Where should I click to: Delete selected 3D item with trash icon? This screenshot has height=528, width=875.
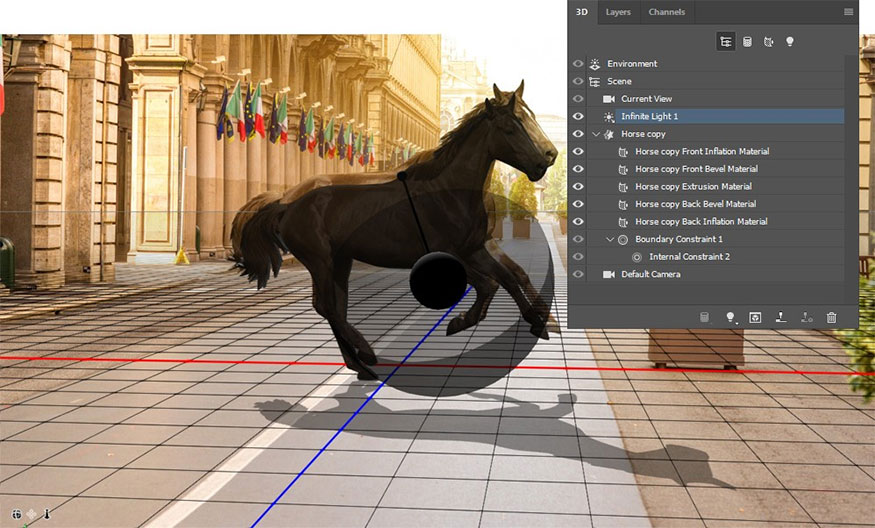pos(831,317)
